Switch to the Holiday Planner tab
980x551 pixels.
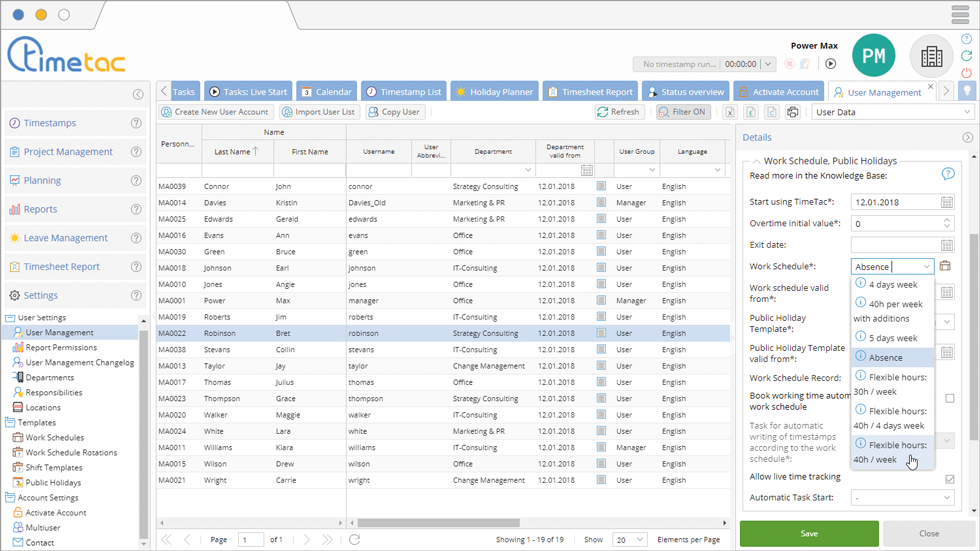494,92
